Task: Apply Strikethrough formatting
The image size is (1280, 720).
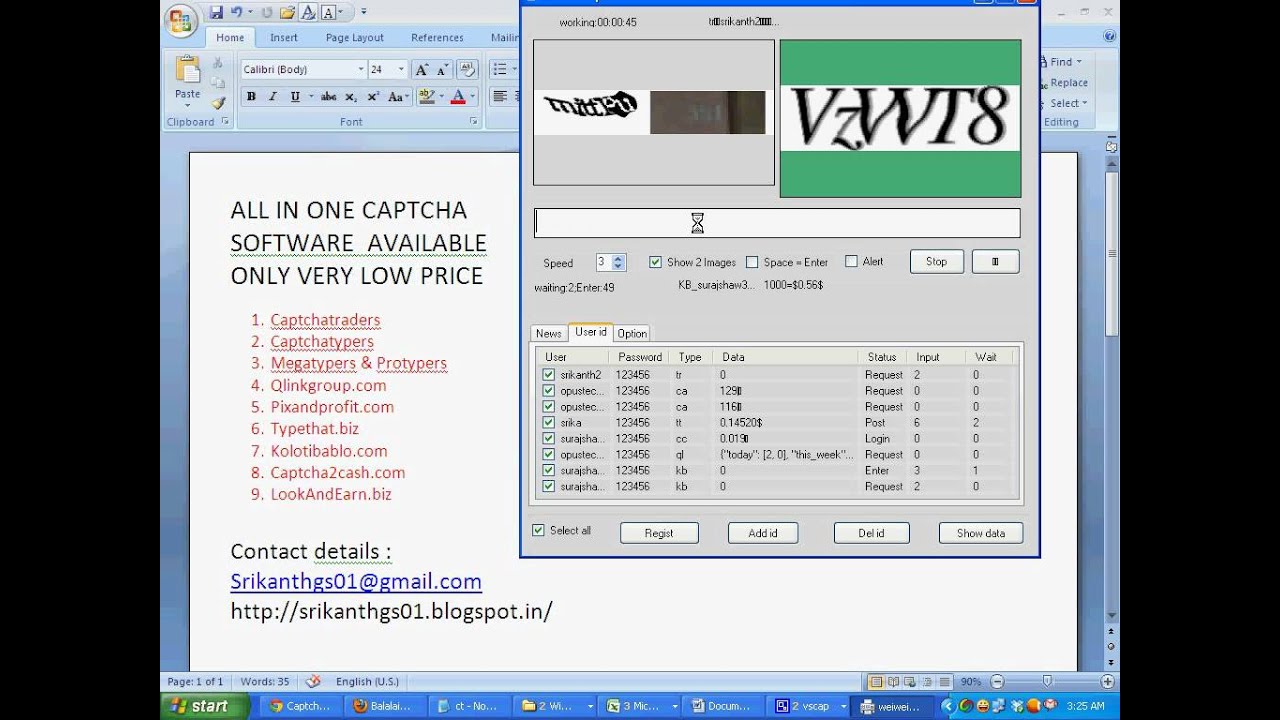Action: point(328,97)
